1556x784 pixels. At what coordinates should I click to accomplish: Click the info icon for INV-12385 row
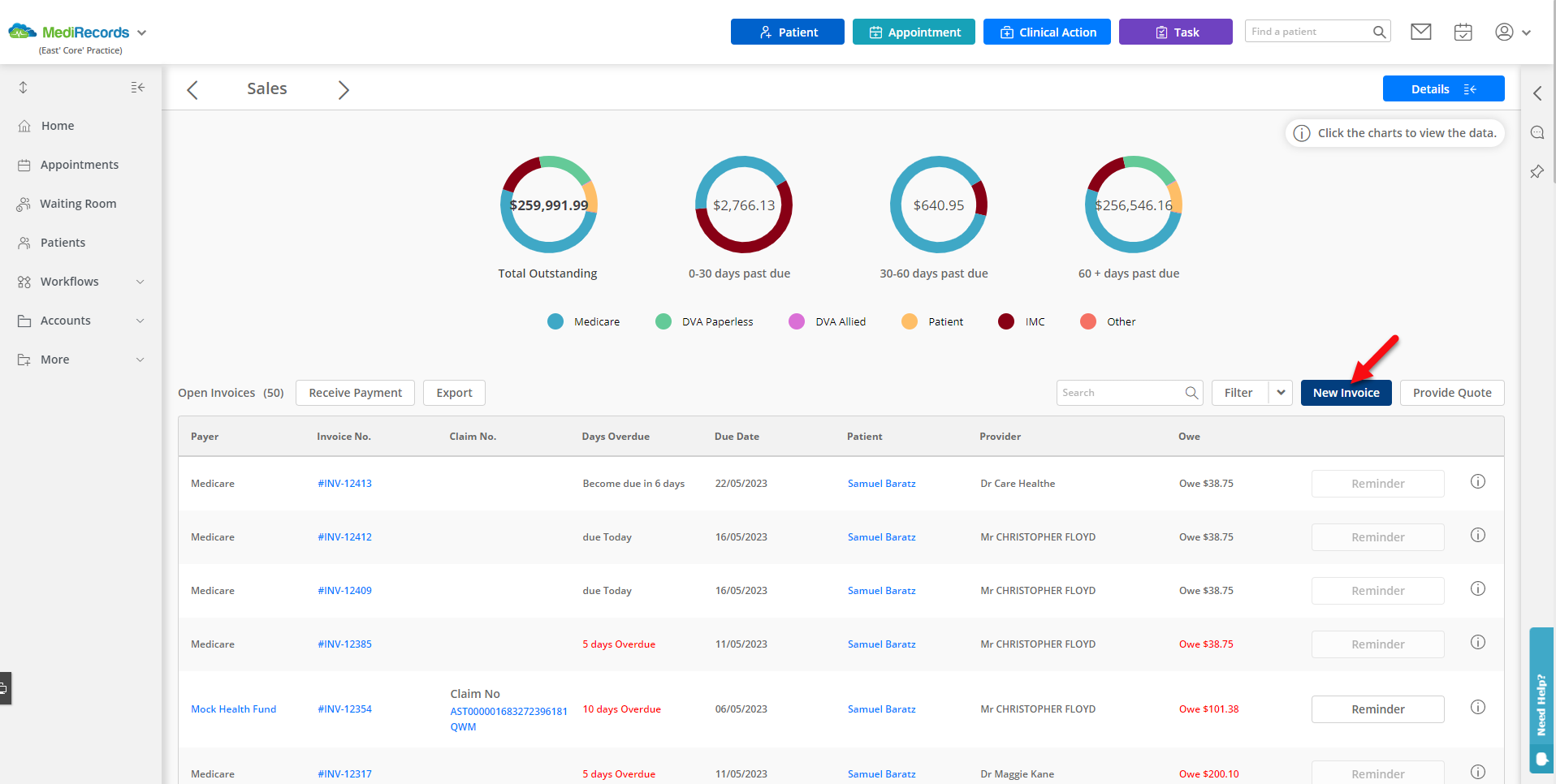click(x=1478, y=642)
